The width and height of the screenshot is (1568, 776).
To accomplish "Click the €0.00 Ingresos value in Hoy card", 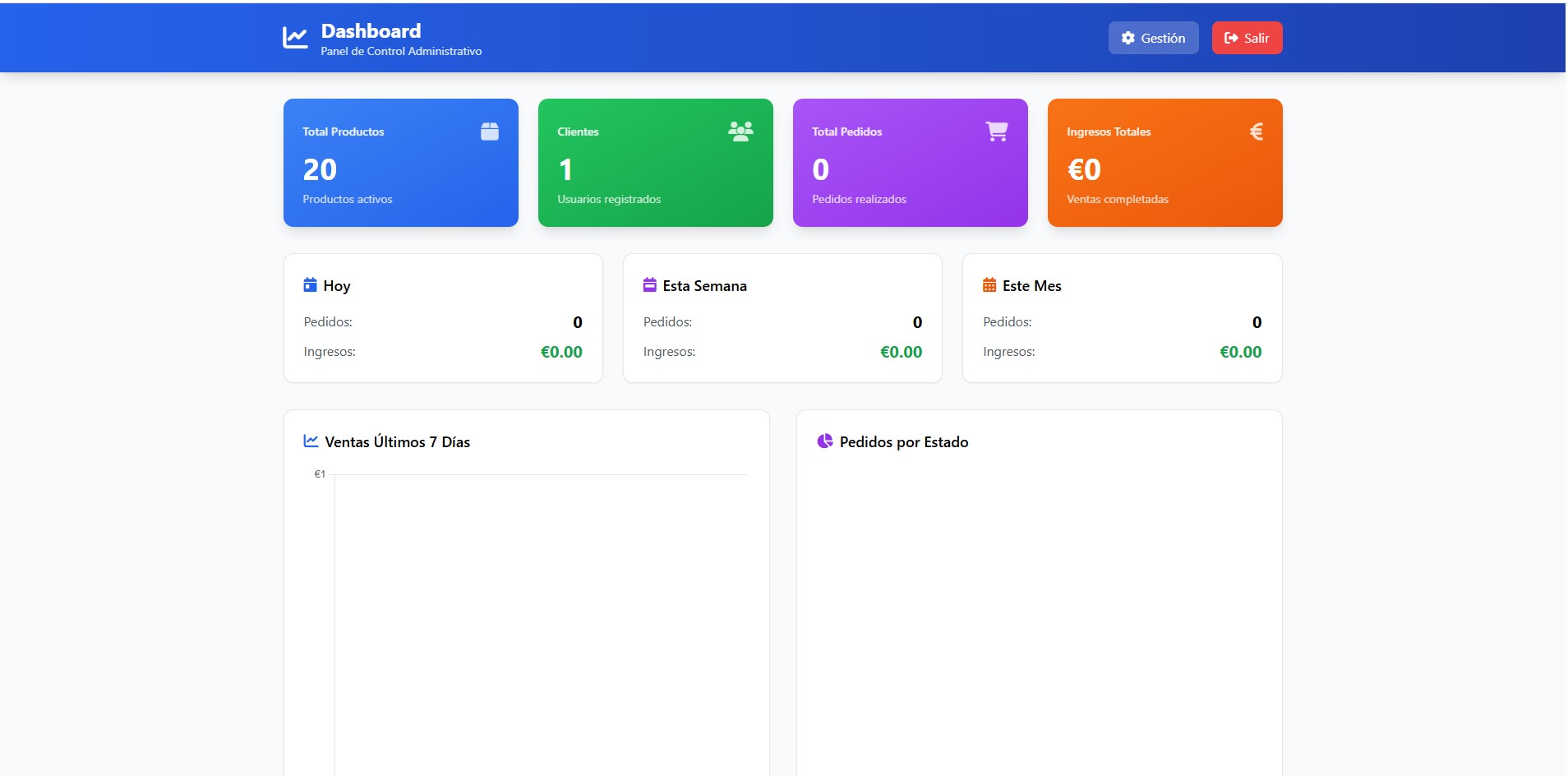I will [561, 351].
